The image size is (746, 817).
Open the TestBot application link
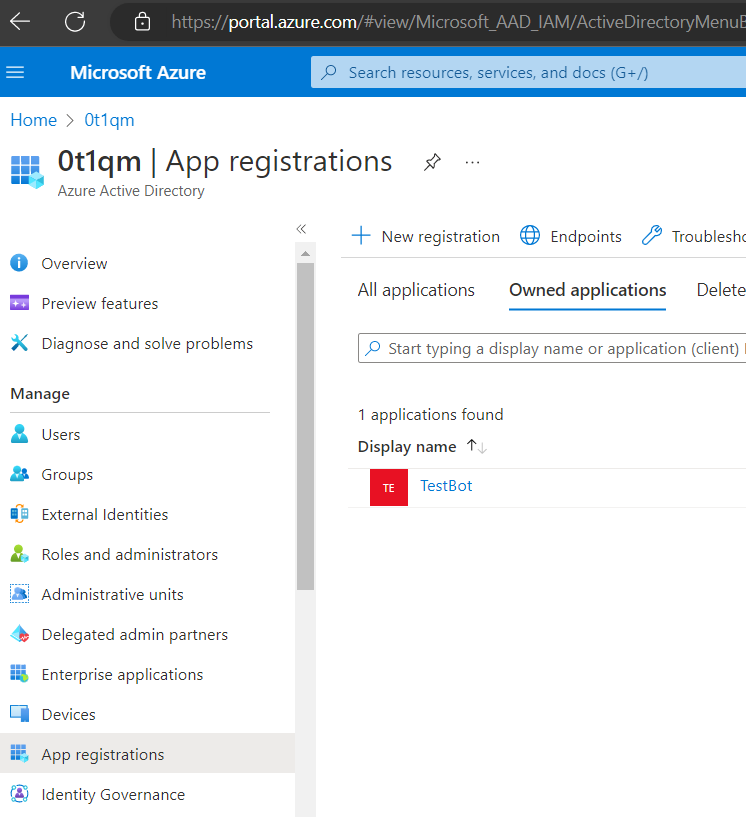[x=446, y=486]
